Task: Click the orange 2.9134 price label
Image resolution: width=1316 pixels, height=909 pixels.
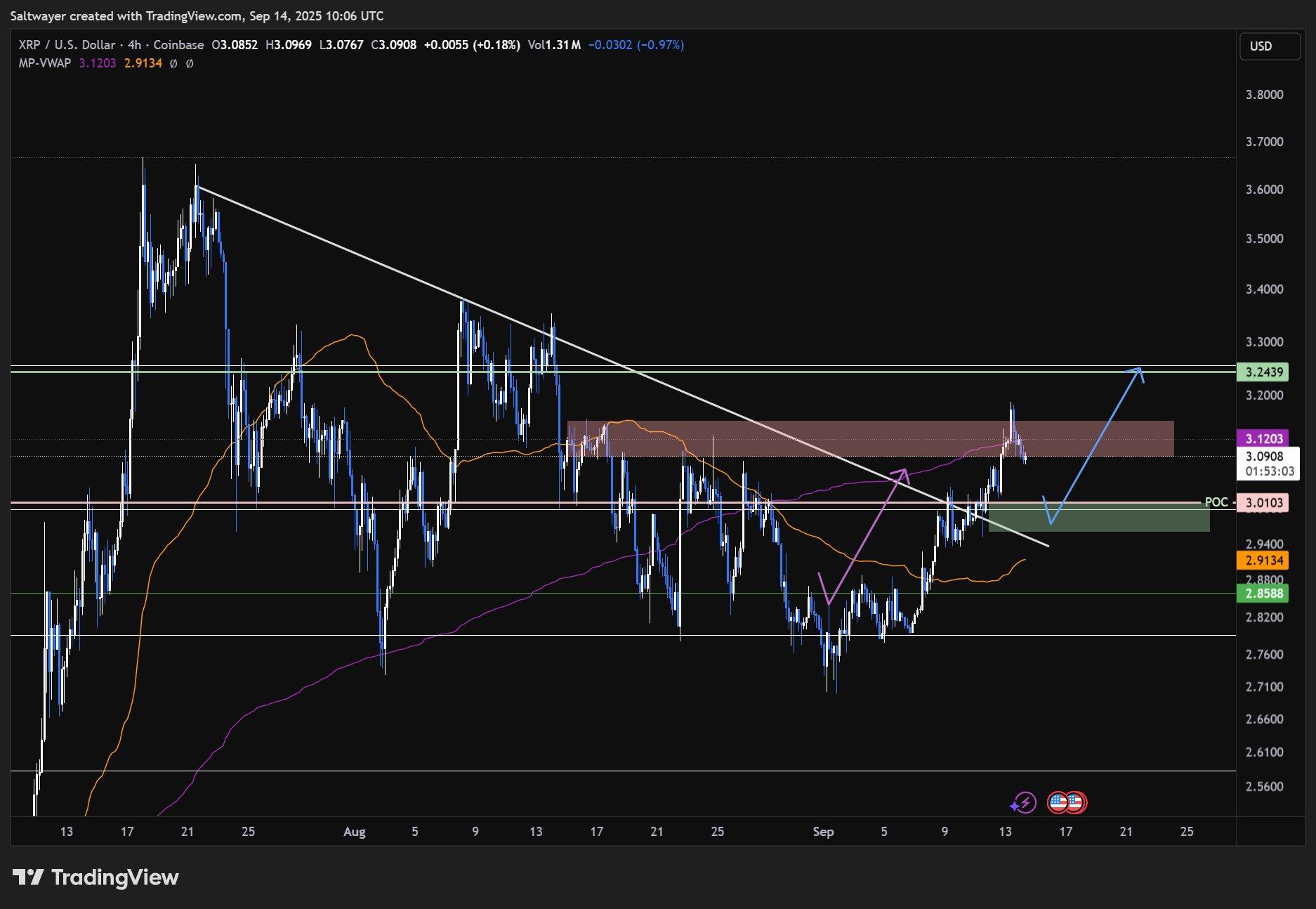Action: 1263,561
